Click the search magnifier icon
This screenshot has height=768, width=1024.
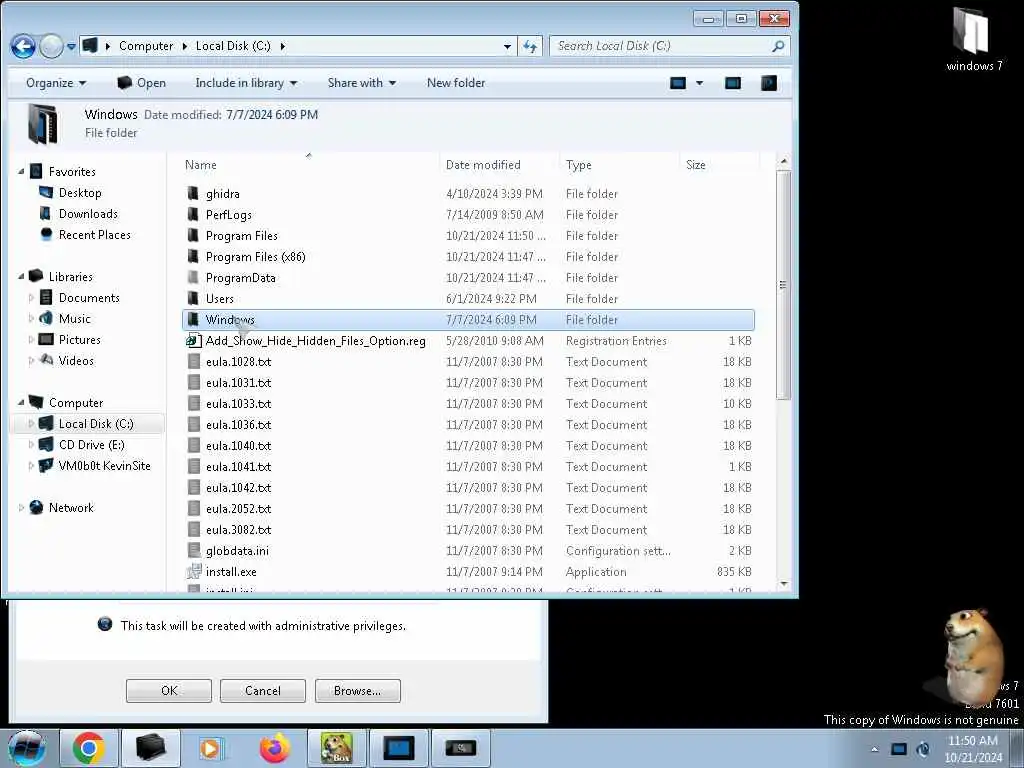[x=778, y=46]
